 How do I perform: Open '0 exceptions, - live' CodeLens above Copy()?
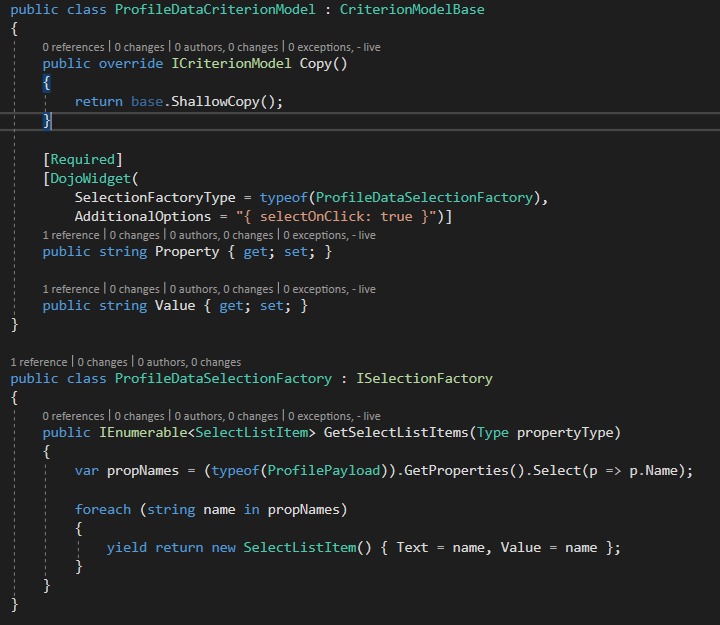point(334,47)
